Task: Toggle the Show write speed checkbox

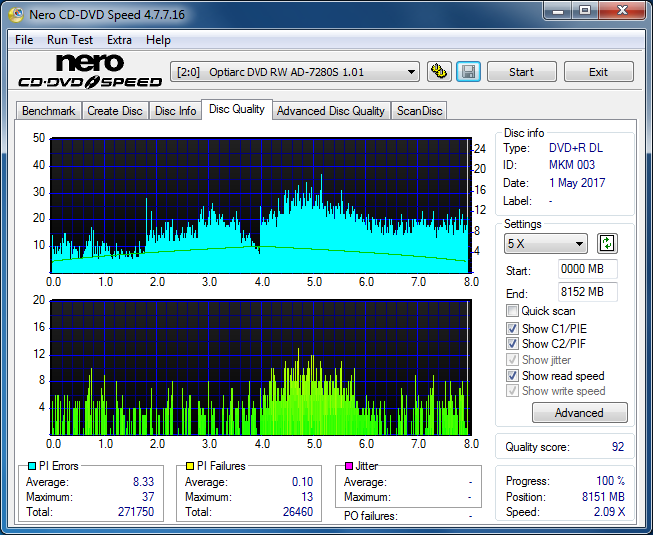Action: (x=512, y=391)
